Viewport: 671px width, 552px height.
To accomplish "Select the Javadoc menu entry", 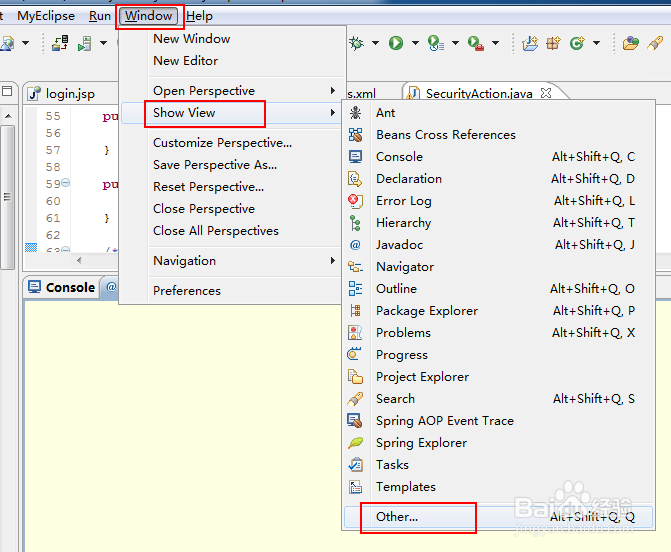I will click(x=498, y=245).
